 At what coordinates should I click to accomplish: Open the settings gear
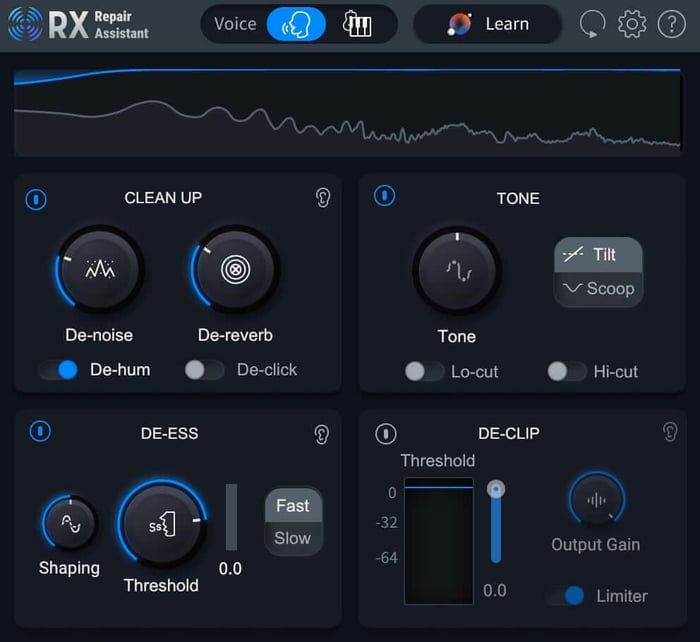click(x=632, y=24)
